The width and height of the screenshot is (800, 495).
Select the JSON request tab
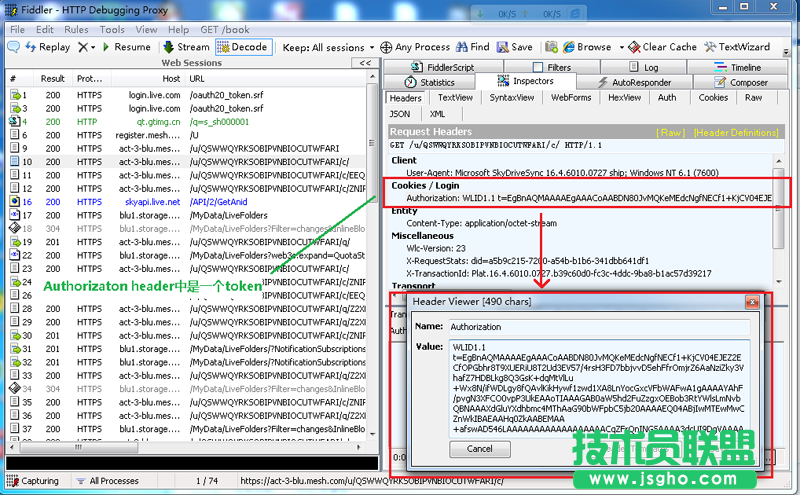399,114
